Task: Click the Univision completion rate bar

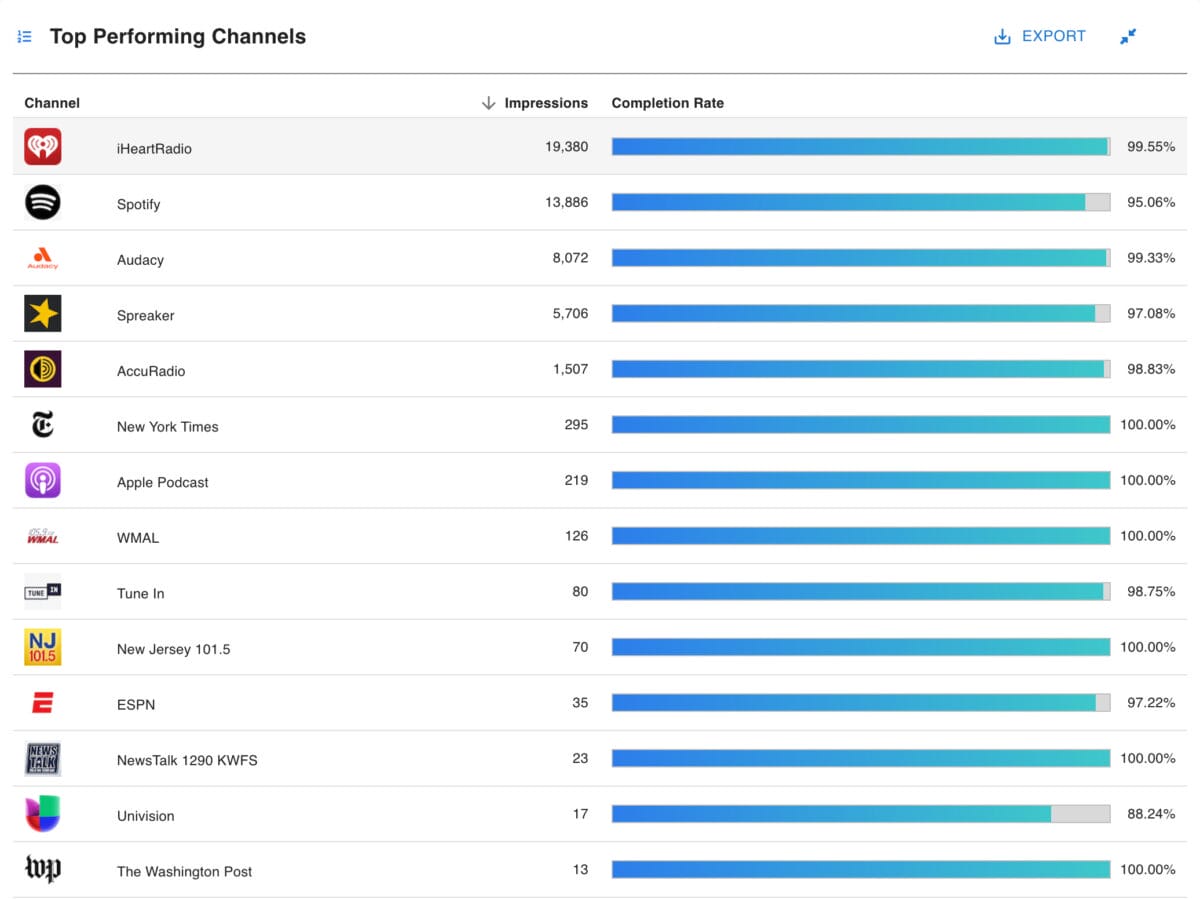Action: (860, 814)
